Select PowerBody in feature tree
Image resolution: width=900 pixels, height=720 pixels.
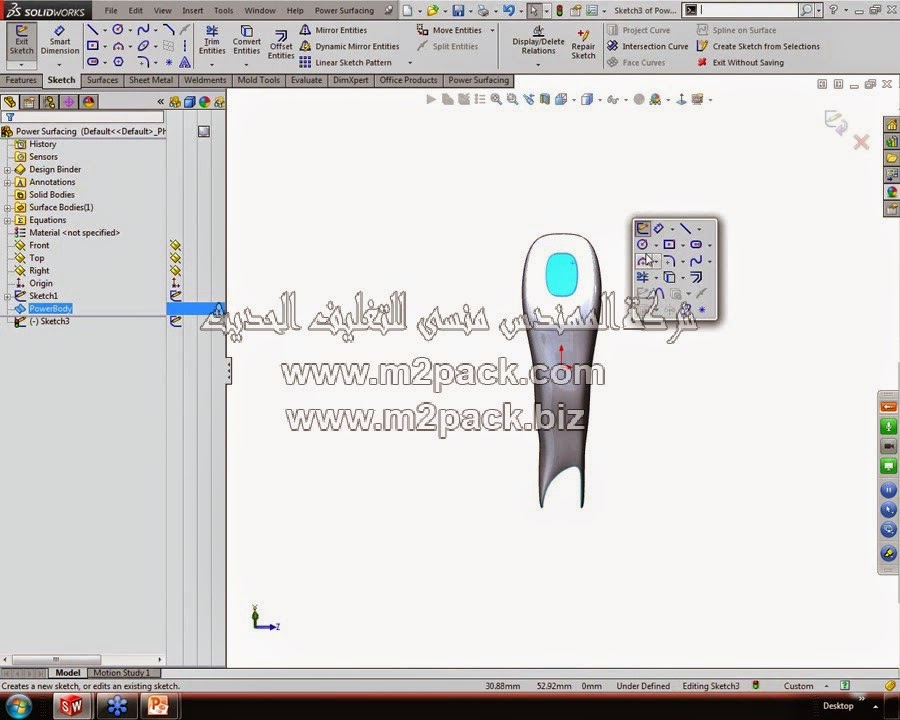51,308
